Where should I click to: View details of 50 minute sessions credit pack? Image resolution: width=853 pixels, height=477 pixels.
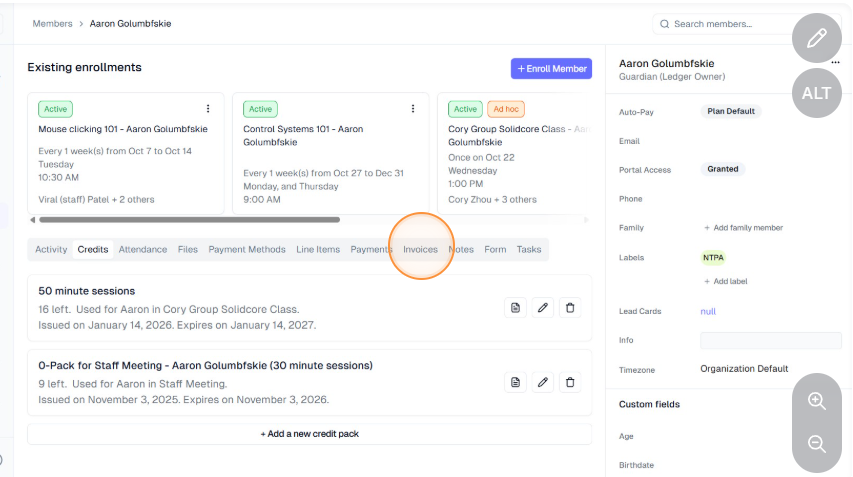[x=515, y=308]
